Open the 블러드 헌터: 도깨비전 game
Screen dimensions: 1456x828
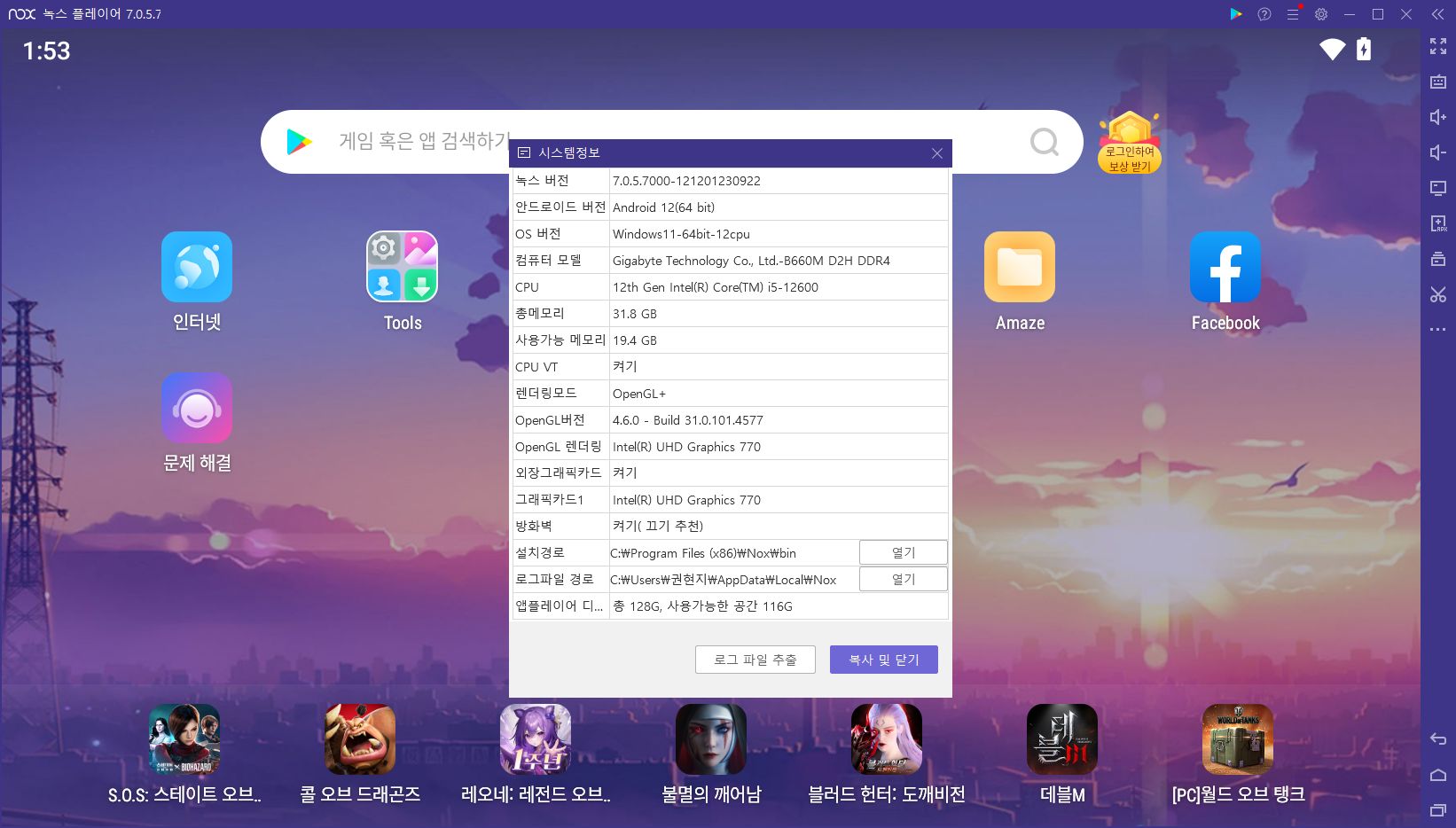(887, 739)
